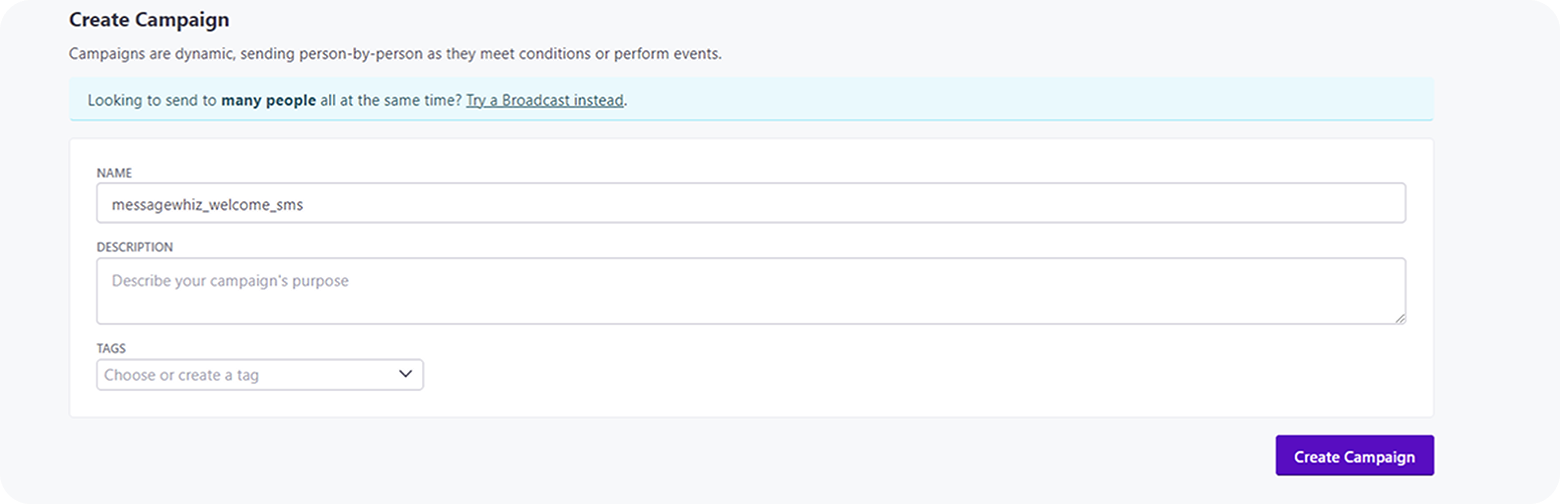1560x504 pixels.
Task: Click the Description box resize handle
Action: [1399, 318]
